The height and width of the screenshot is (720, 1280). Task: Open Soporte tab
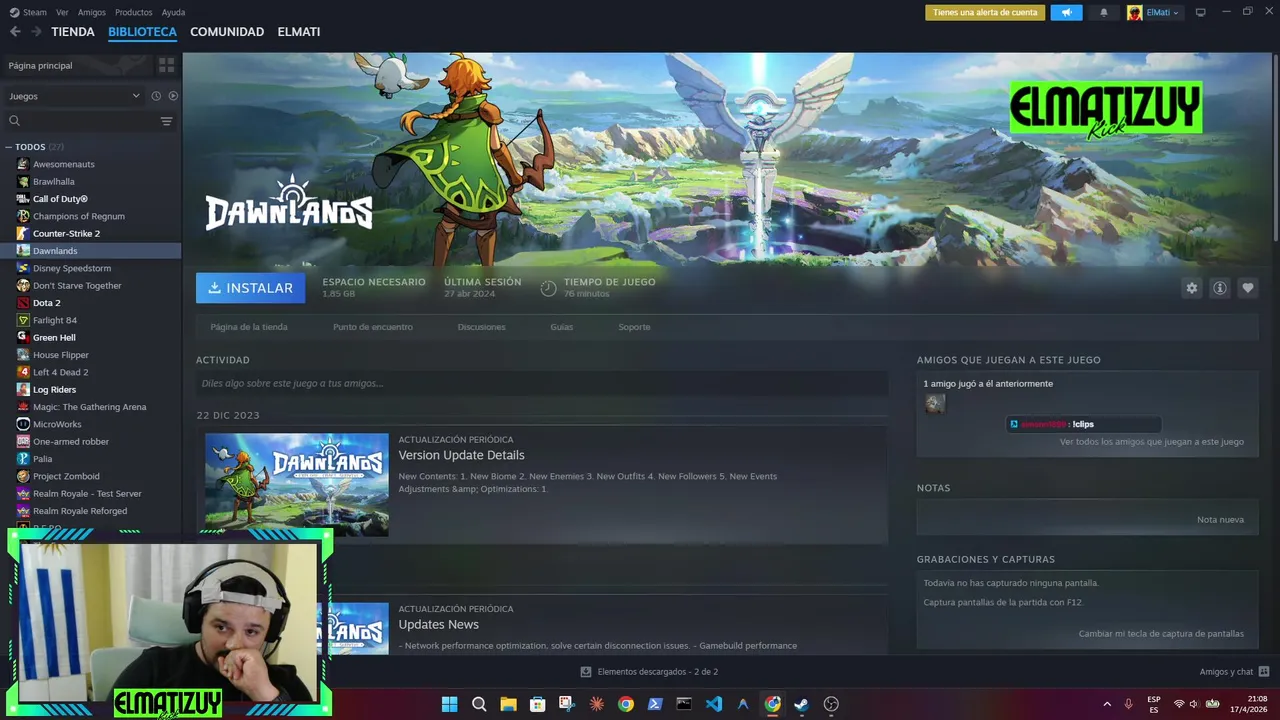(x=634, y=327)
